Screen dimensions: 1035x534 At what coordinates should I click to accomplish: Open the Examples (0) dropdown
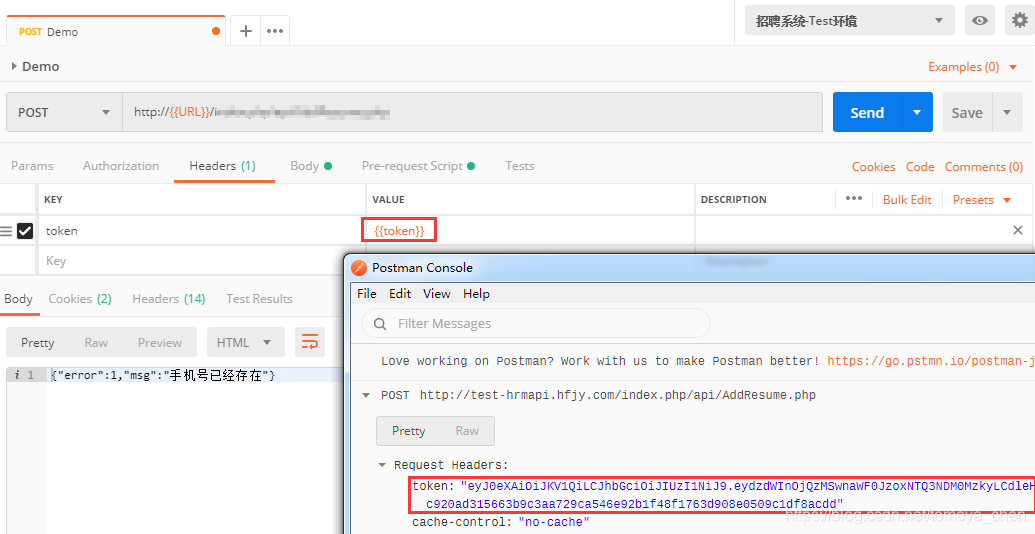click(972, 67)
